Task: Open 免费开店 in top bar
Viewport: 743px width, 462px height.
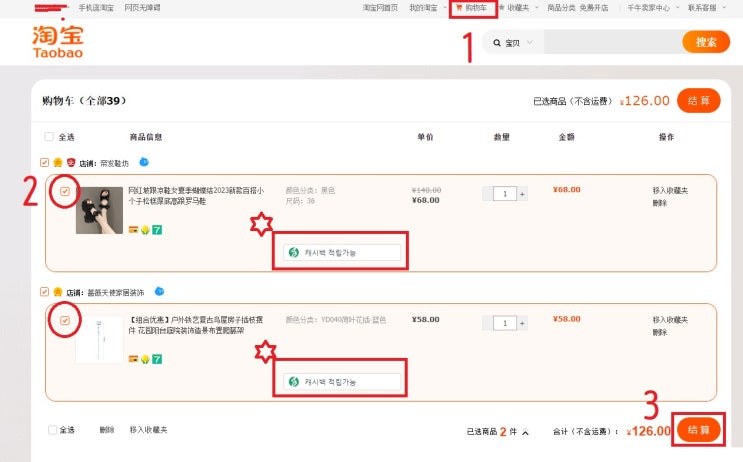Action: (x=594, y=8)
